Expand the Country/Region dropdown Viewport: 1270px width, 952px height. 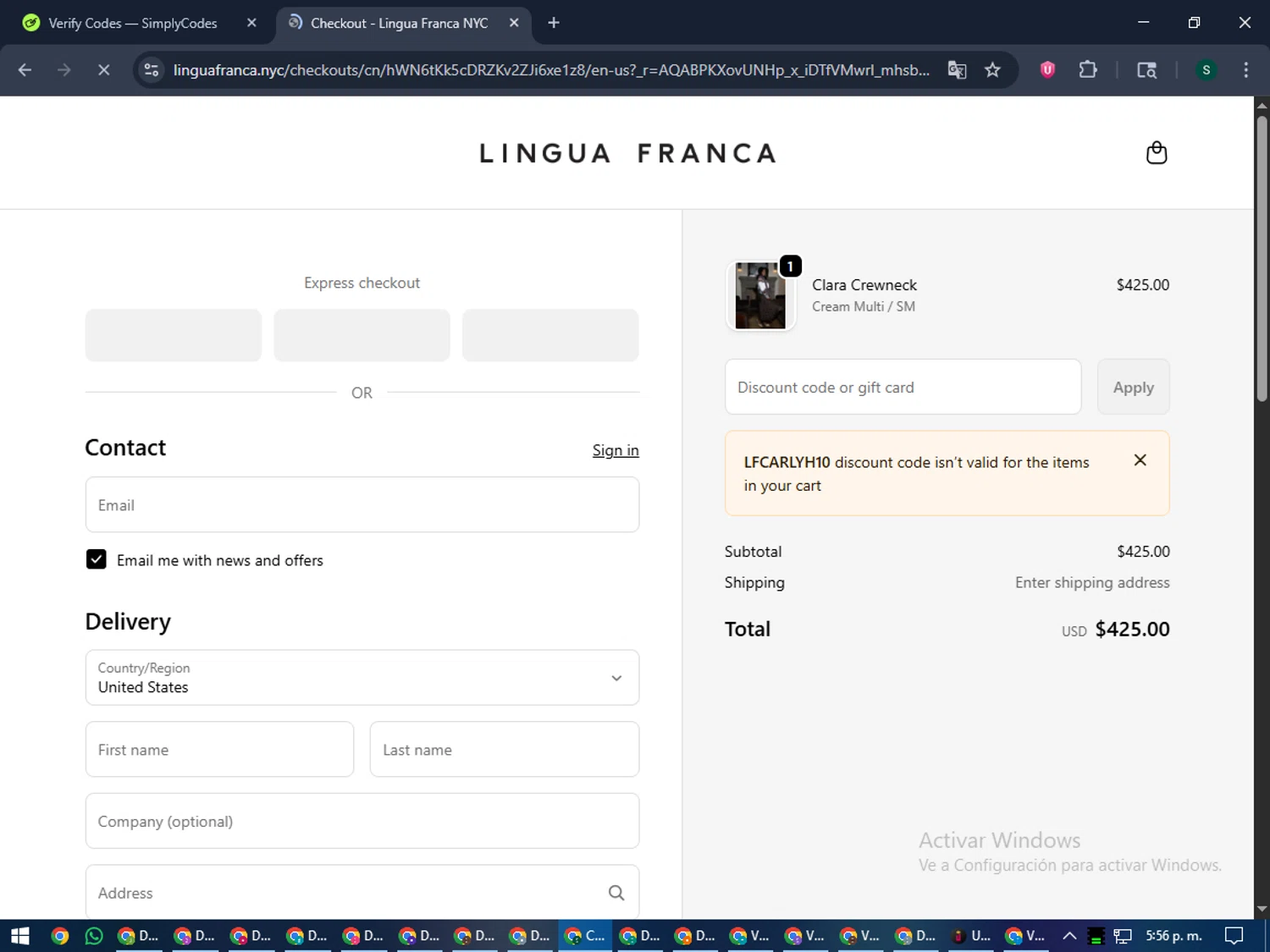[x=362, y=677]
